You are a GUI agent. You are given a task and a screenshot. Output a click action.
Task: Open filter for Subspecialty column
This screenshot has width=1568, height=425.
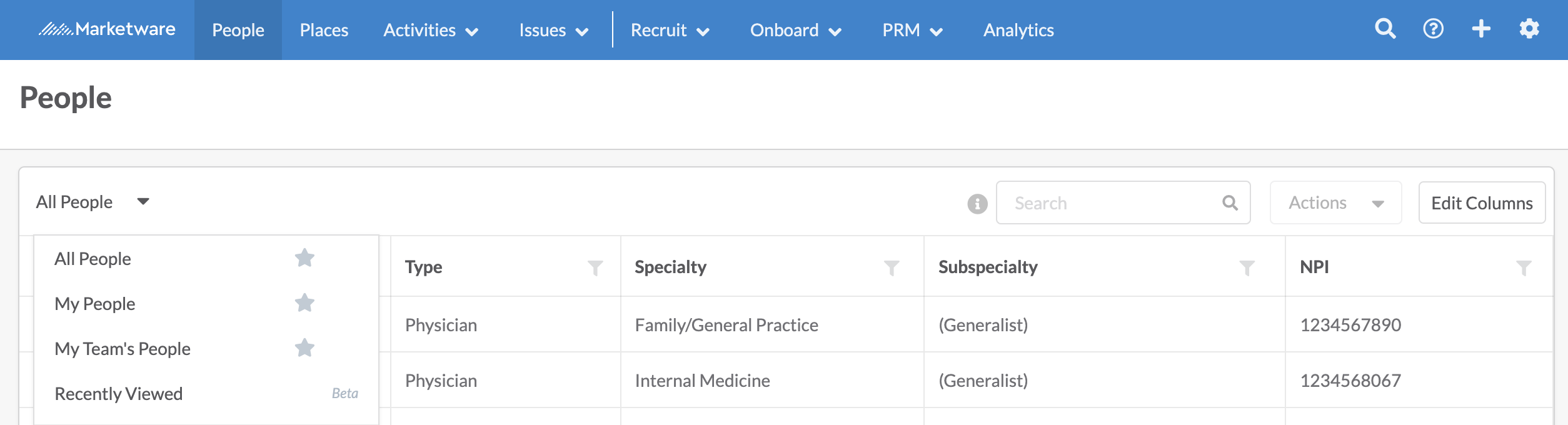1247,268
